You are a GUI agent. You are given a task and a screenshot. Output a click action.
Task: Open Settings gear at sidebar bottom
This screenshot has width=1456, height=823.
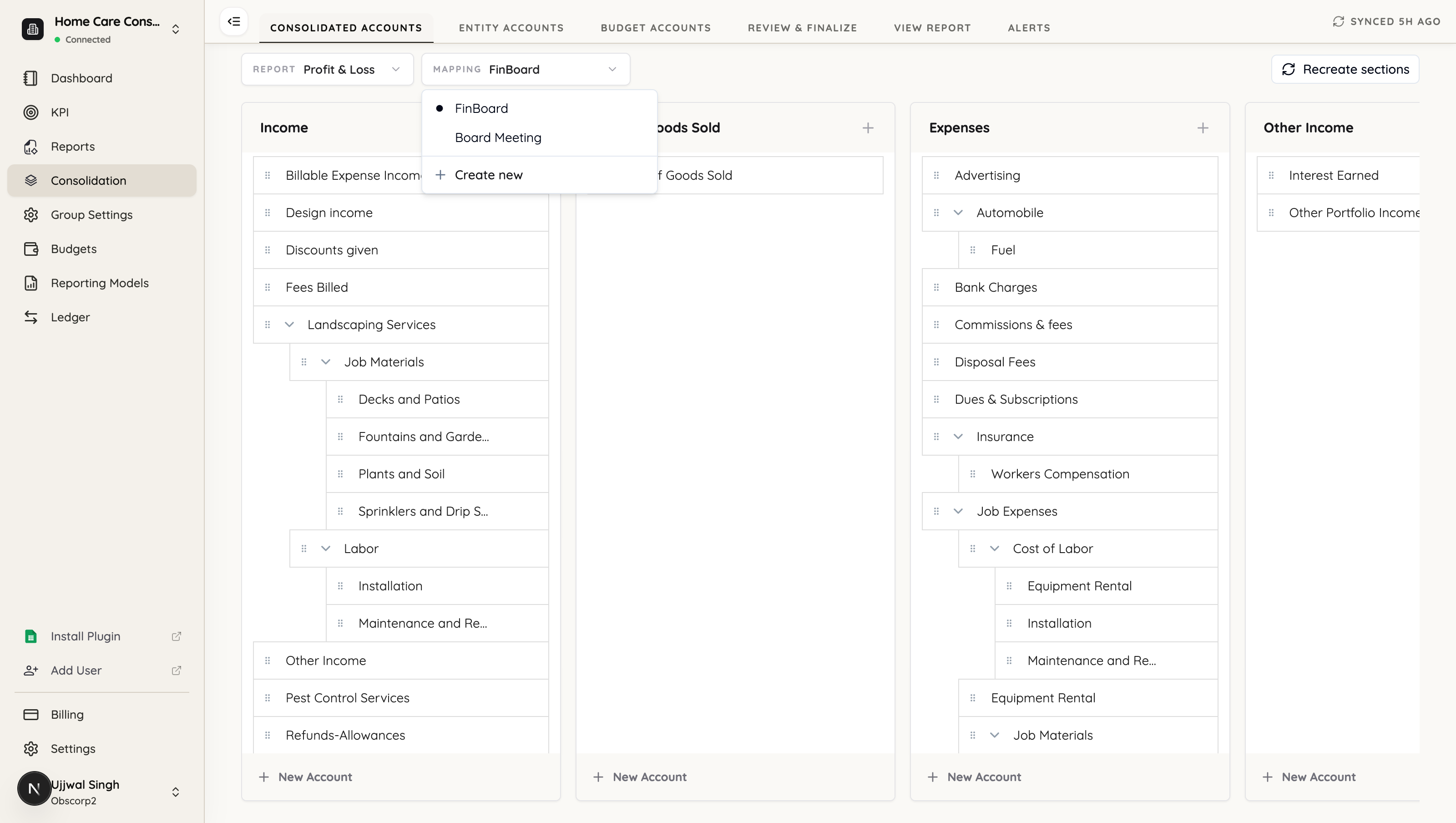click(31, 748)
